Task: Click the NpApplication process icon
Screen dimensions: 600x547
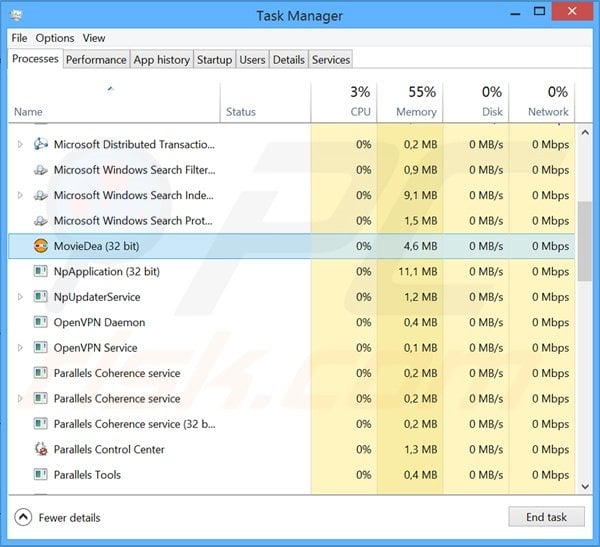Action: pos(41,271)
